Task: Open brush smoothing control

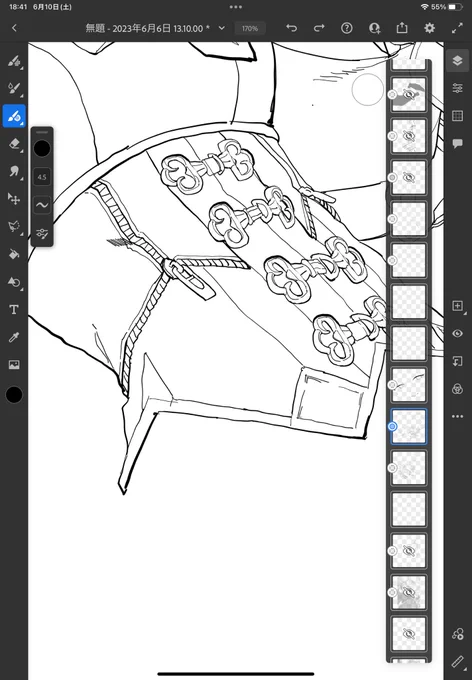Action: point(42,205)
